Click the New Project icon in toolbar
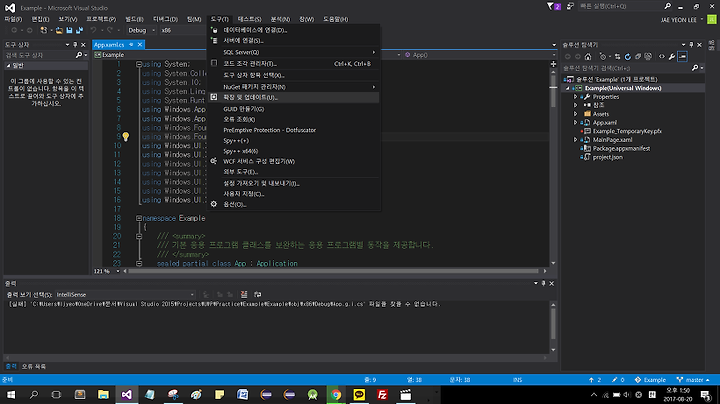This screenshot has height=404, width=720. pyautogui.click(x=44, y=30)
